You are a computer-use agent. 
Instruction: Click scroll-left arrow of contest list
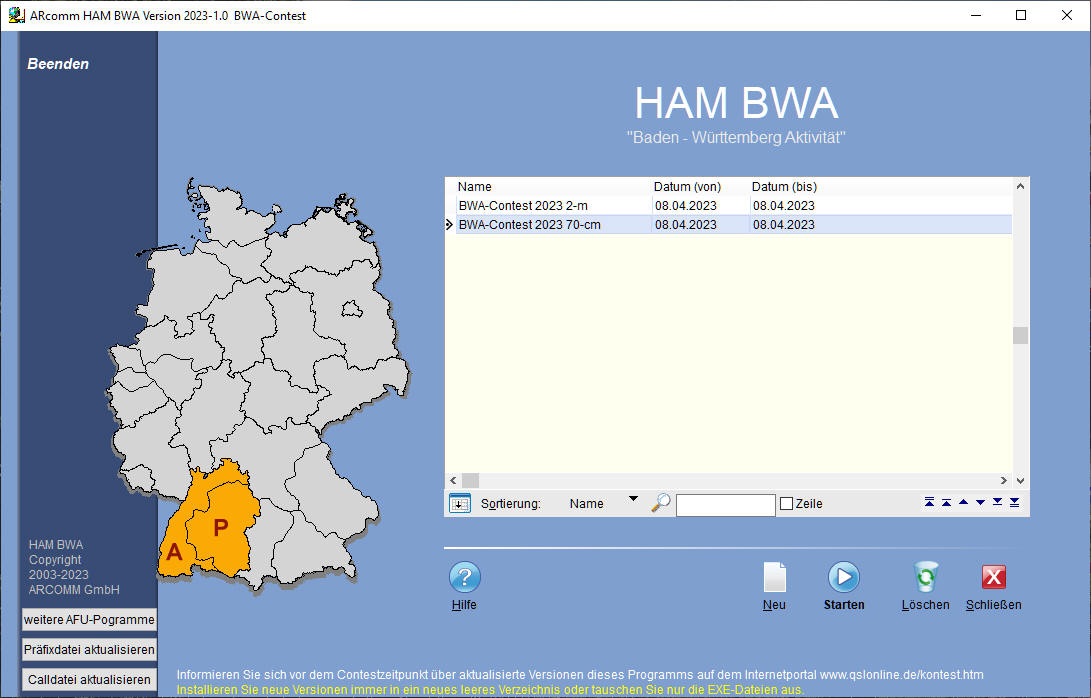coord(453,480)
